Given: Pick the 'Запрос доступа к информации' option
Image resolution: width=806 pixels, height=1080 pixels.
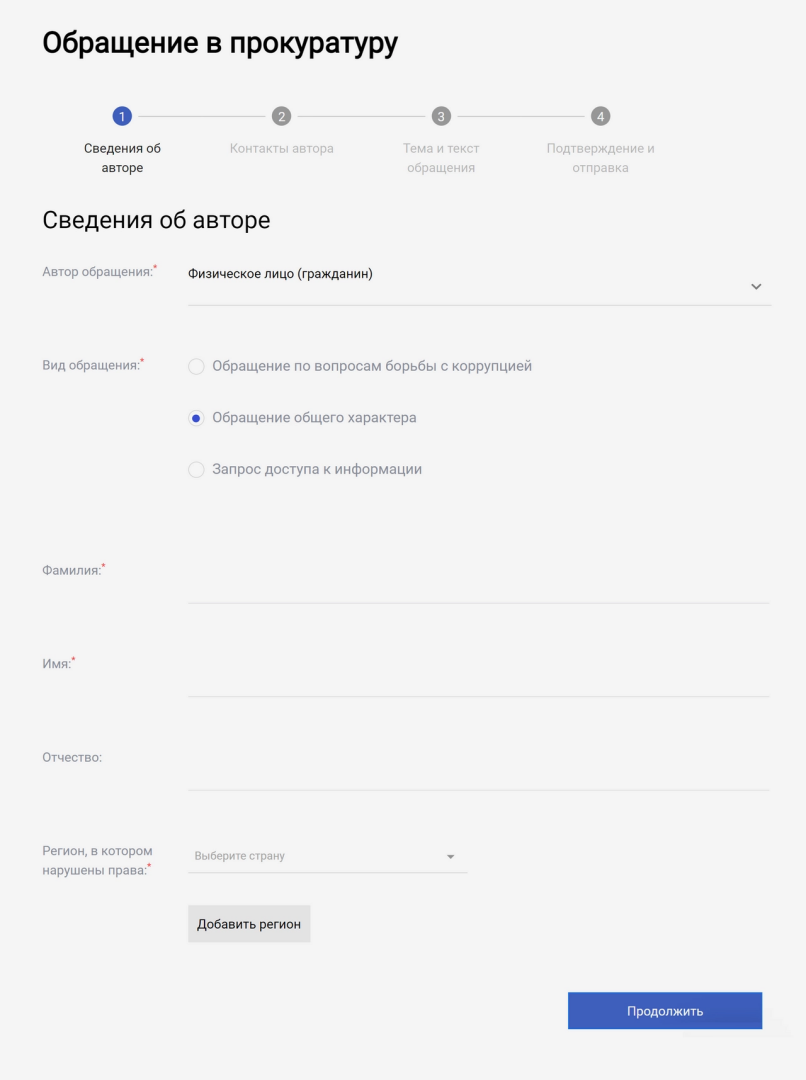Looking at the screenshot, I should click(x=196, y=470).
